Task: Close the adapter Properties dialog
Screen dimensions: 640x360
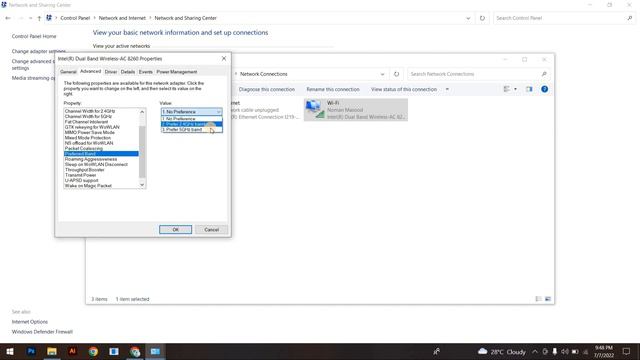Action: [224, 58]
